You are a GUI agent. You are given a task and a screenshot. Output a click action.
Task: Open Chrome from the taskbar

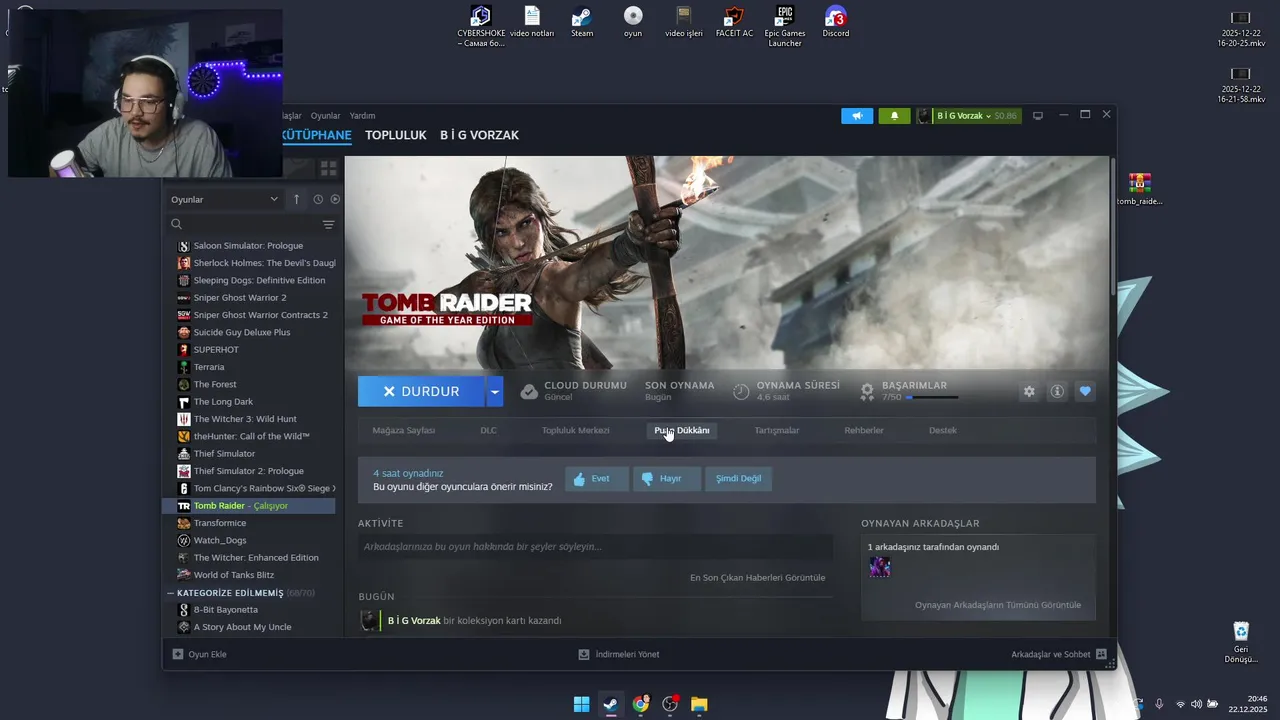click(640, 704)
